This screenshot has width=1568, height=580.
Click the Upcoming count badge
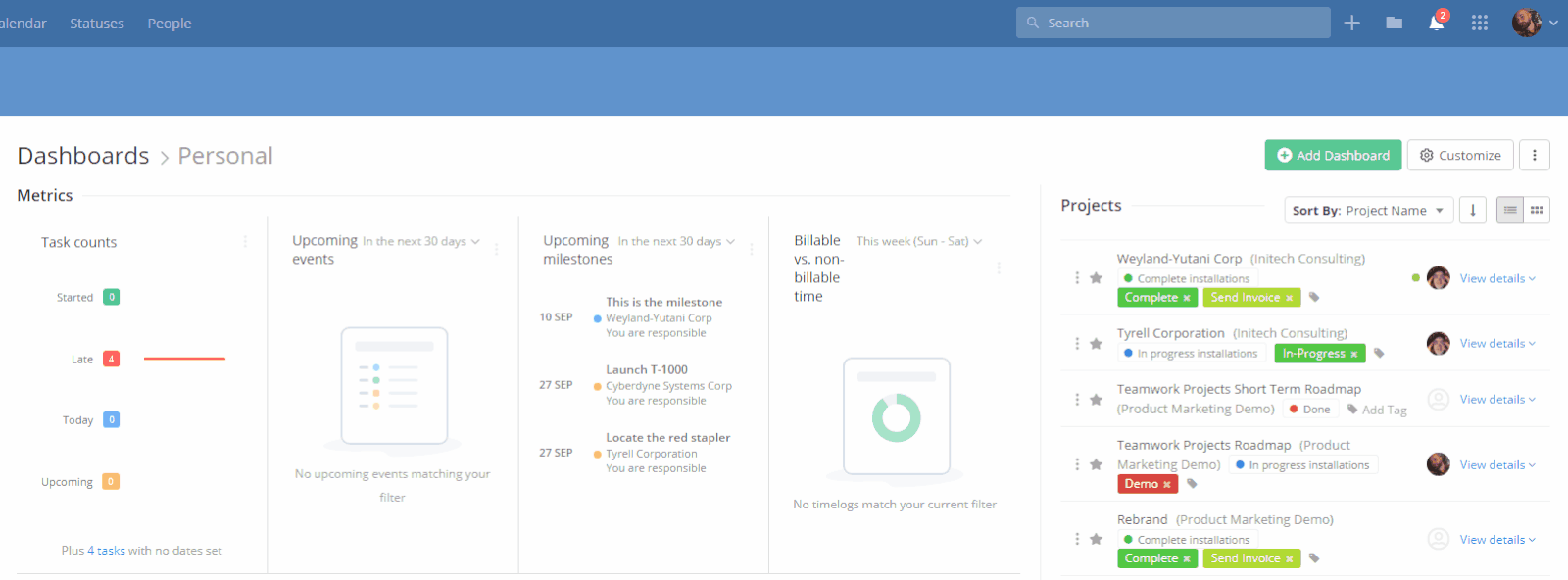tap(111, 481)
